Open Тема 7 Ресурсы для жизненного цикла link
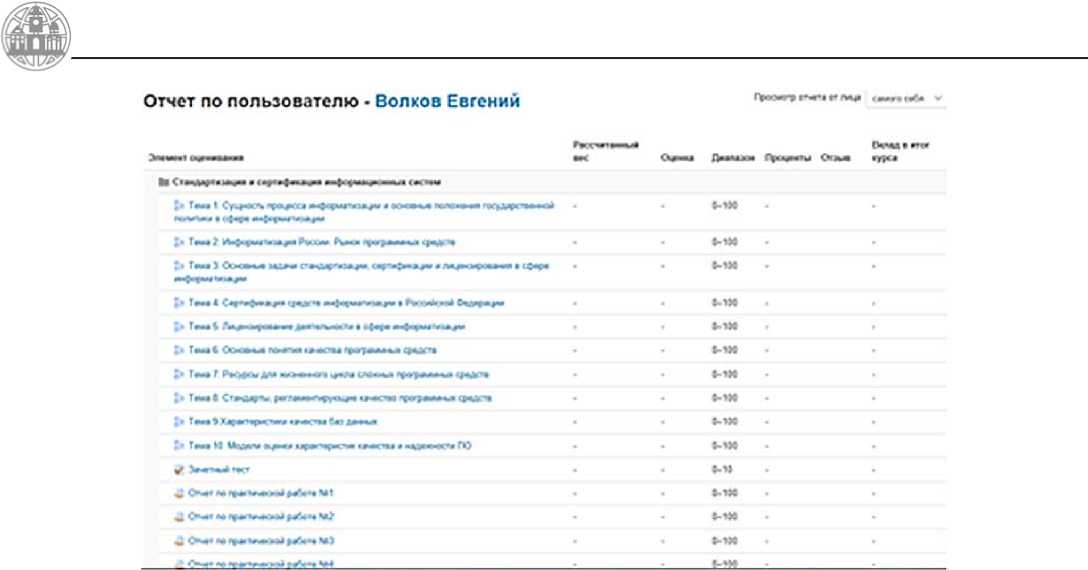The width and height of the screenshot is (1088, 570). [x=339, y=374]
